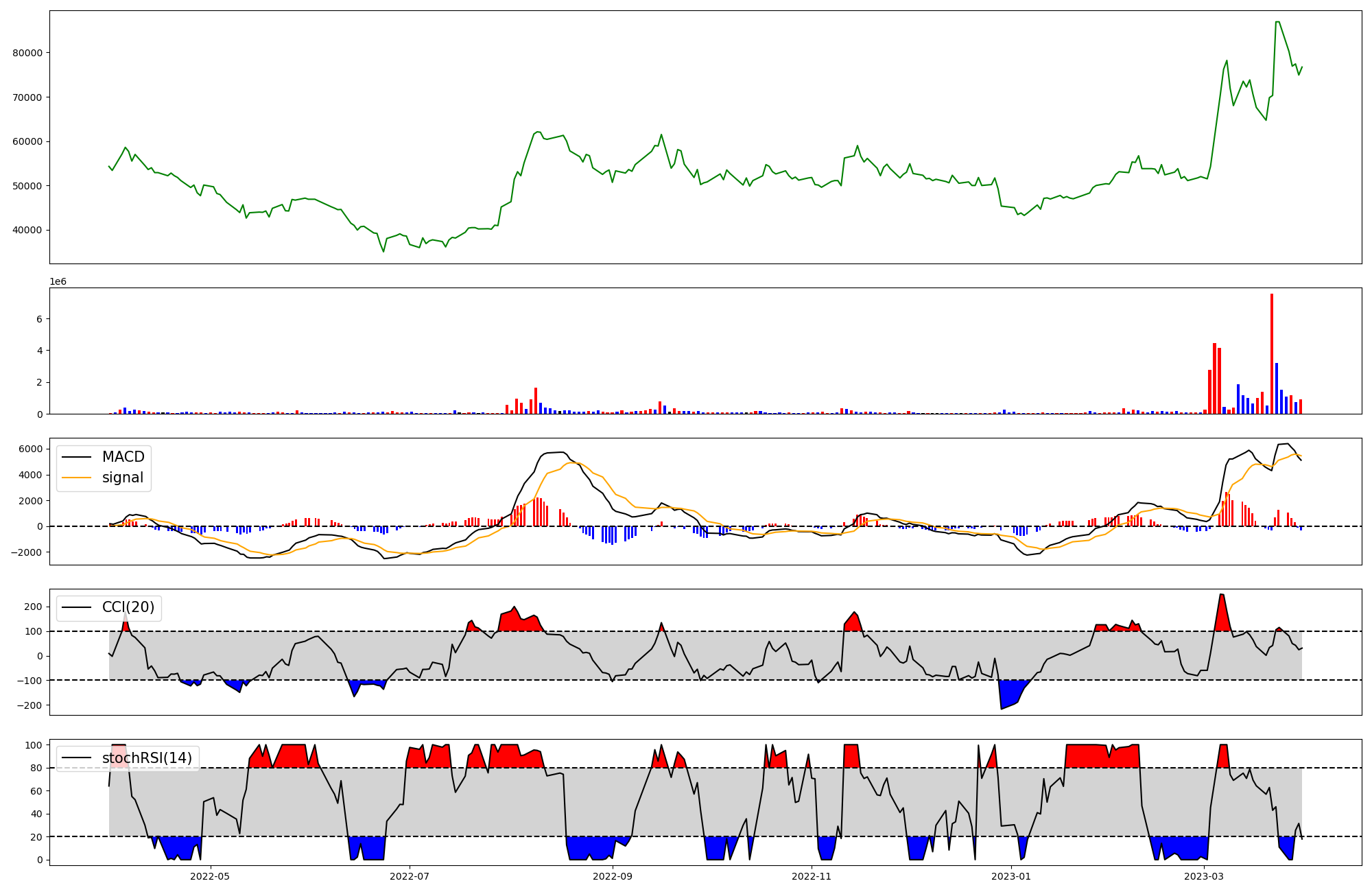Click the 1e6 volume scale label
1372x892 pixels.
point(58,281)
